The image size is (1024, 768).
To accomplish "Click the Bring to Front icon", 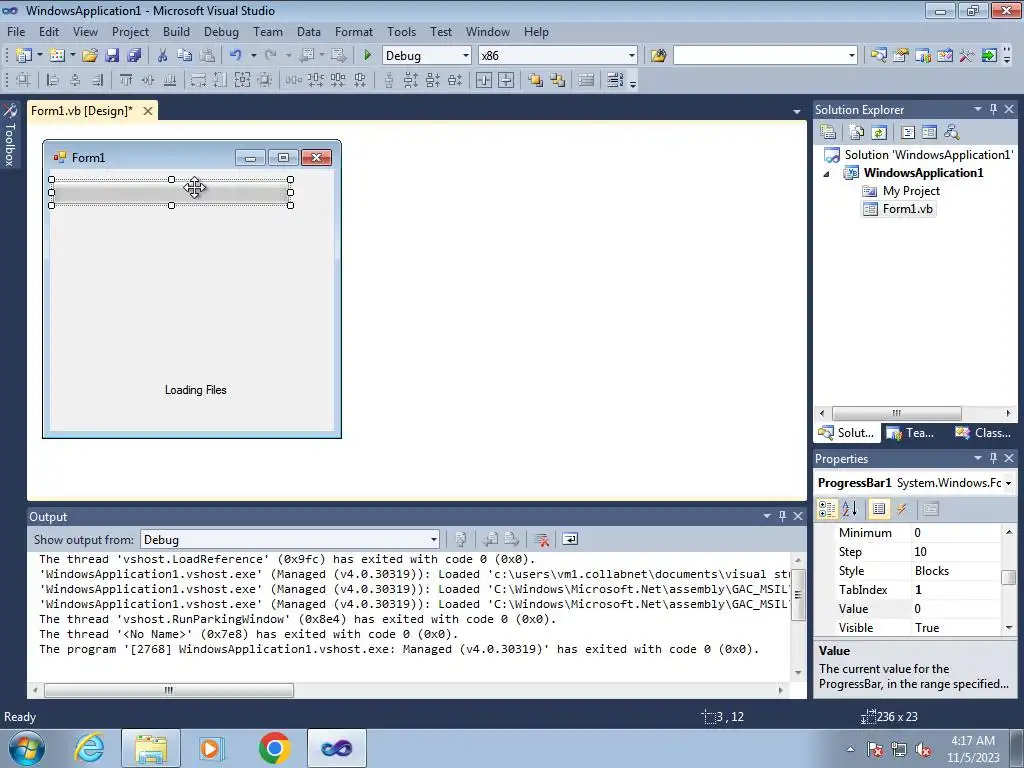I will click(536, 80).
